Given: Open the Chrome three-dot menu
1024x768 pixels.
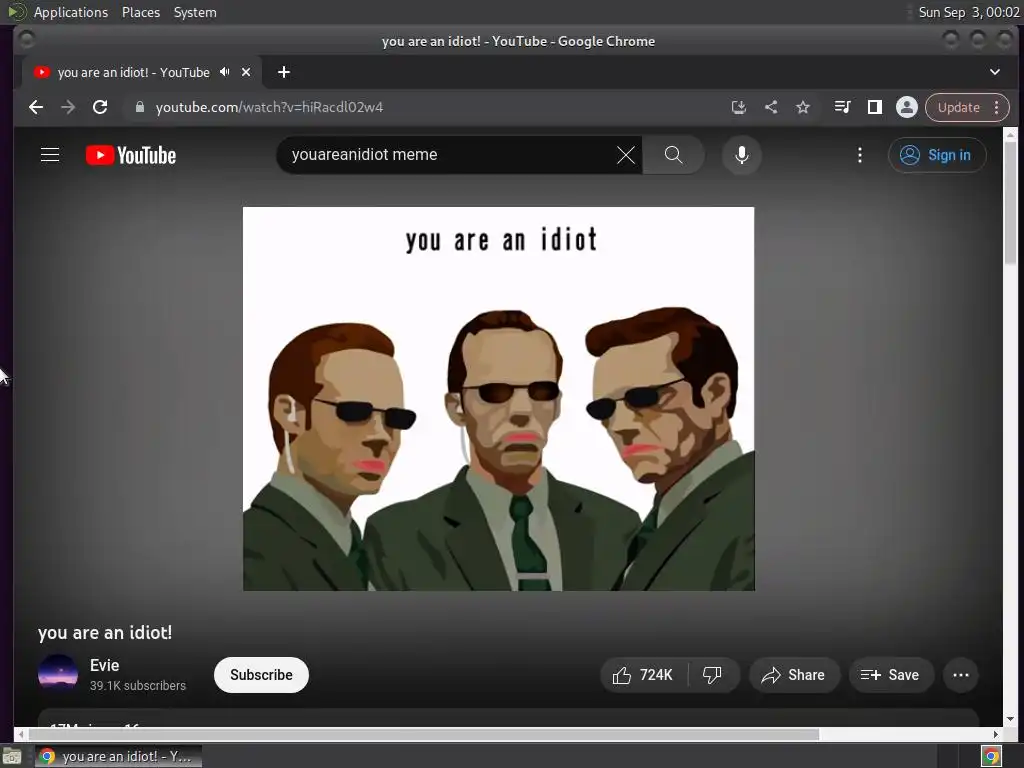Looking at the screenshot, I should pos(997,108).
